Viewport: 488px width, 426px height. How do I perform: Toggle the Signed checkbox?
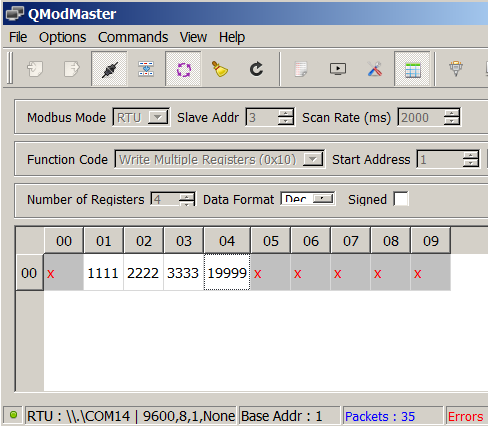[401, 199]
